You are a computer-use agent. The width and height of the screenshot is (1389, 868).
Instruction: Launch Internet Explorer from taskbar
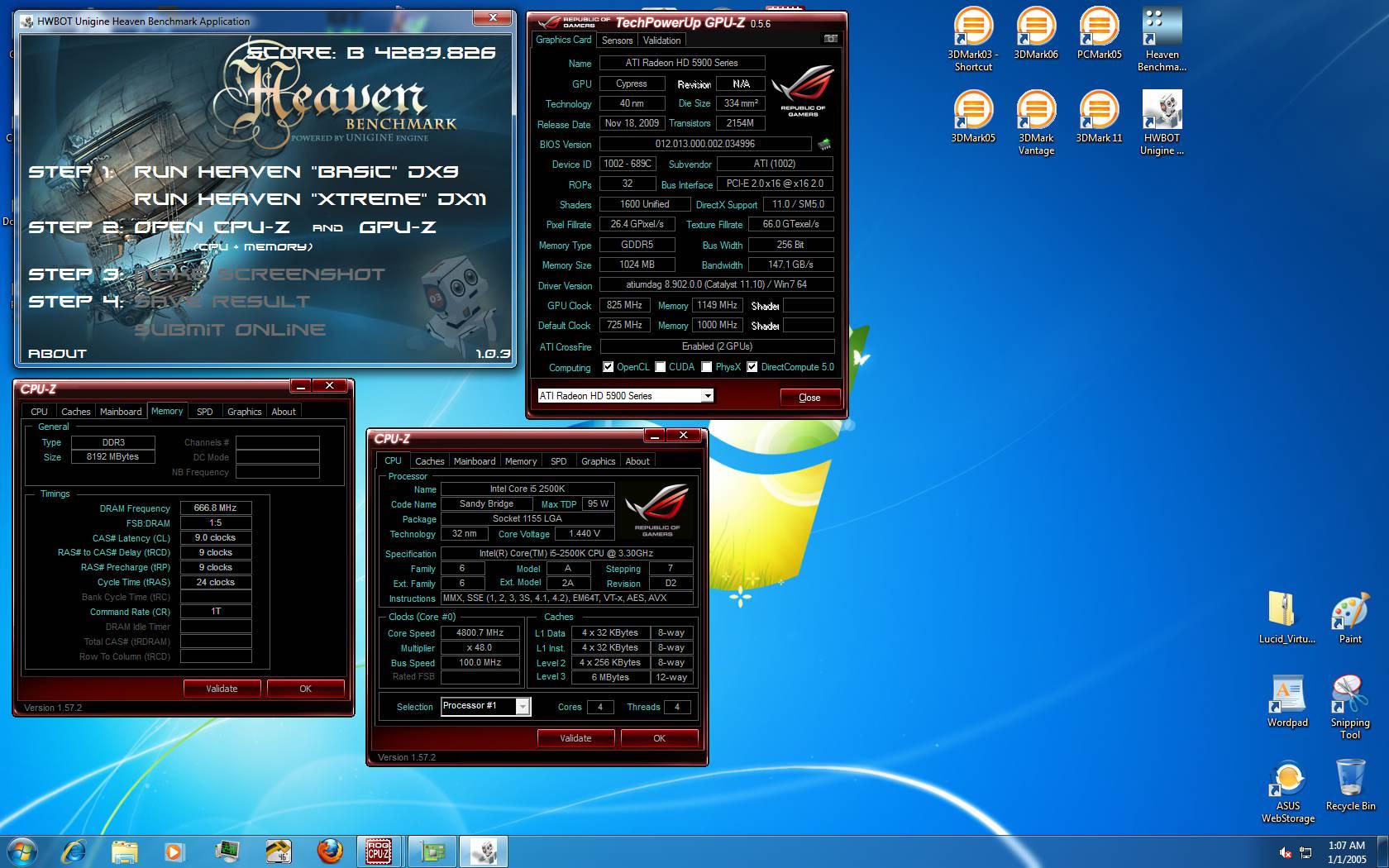(x=74, y=851)
